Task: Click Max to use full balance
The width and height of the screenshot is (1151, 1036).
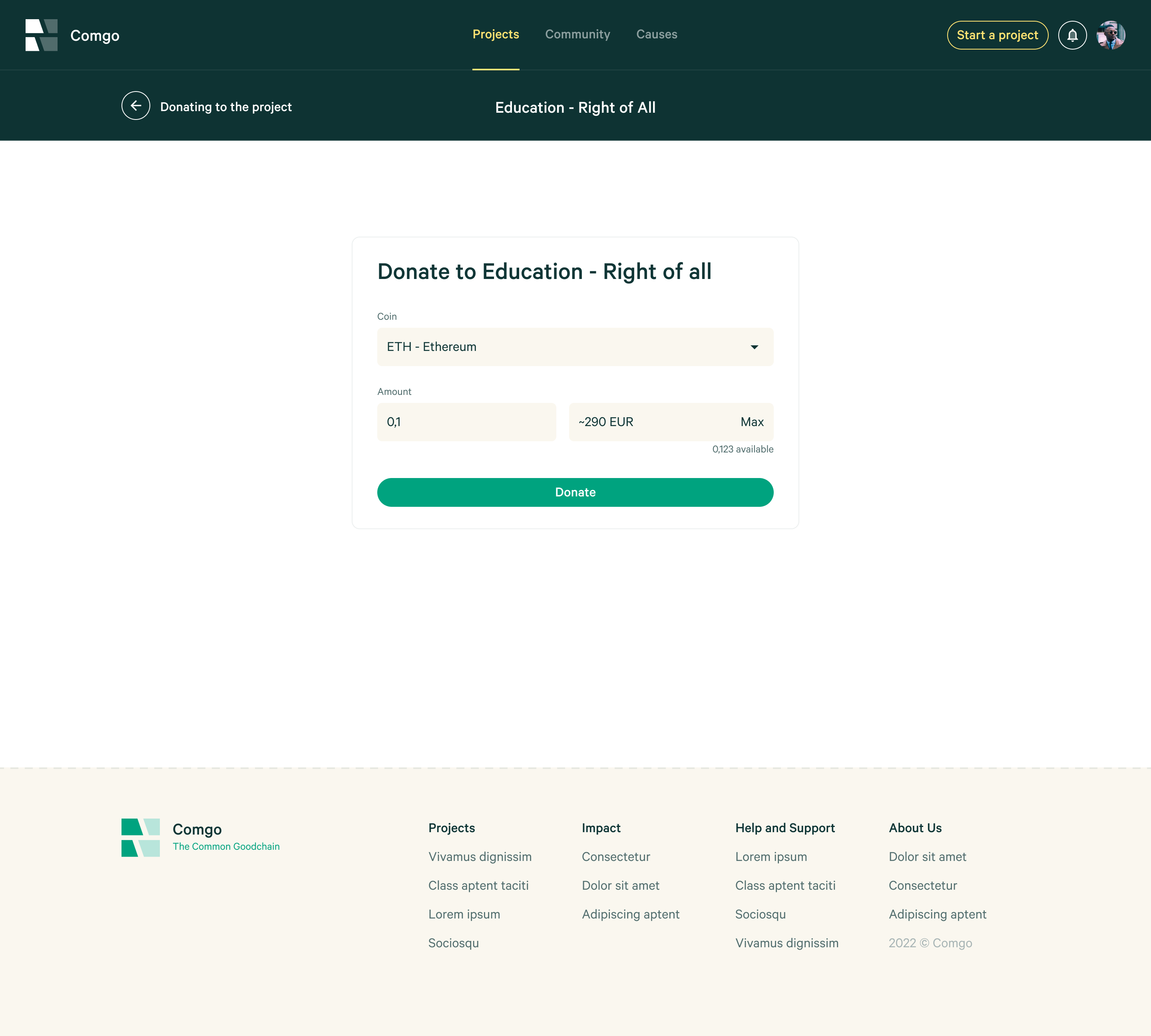Action: click(751, 422)
